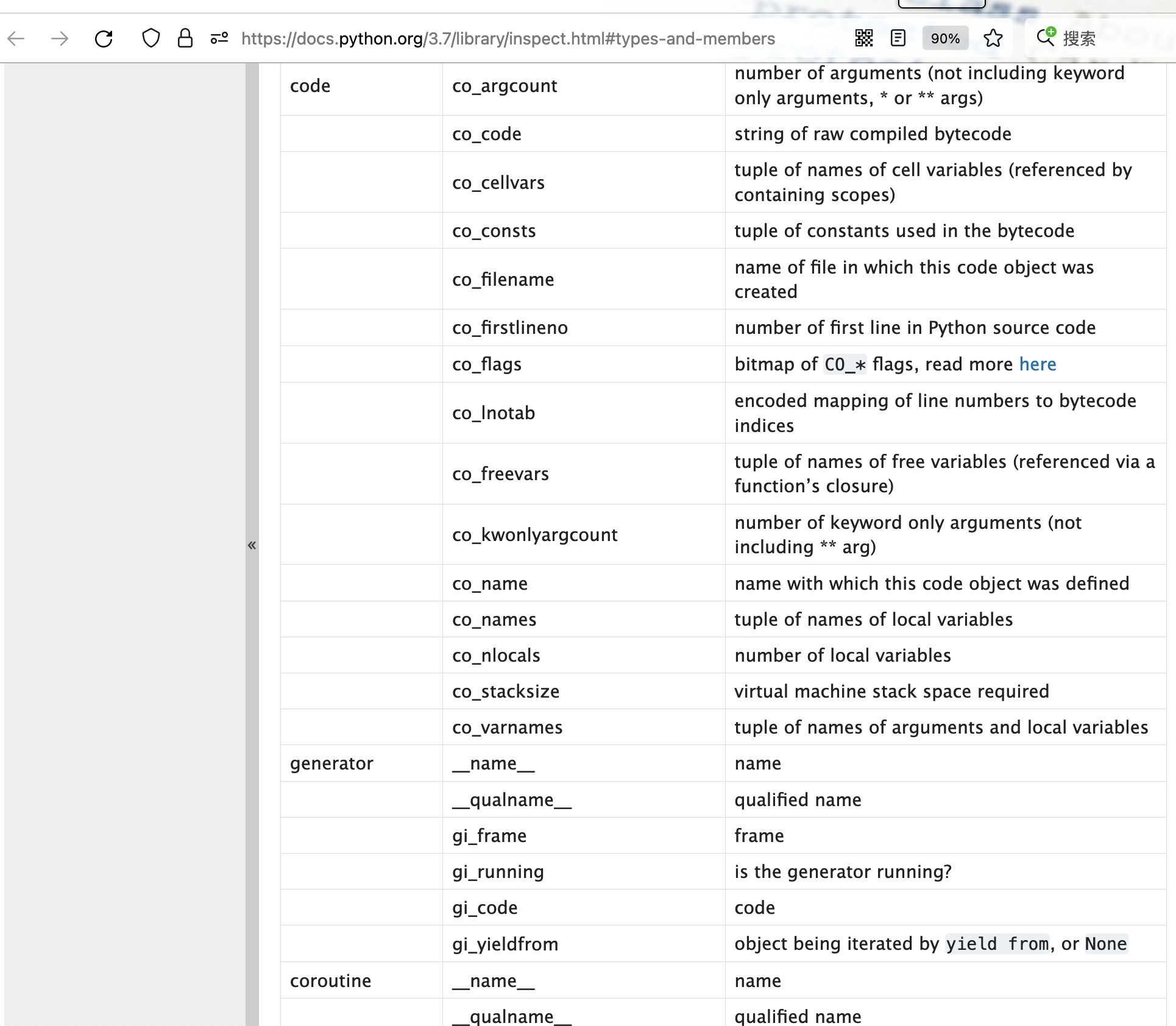Screen dimensions: 1176x1026
Task: Click the docs.python.org URL address bar
Action: pos(508,38)
